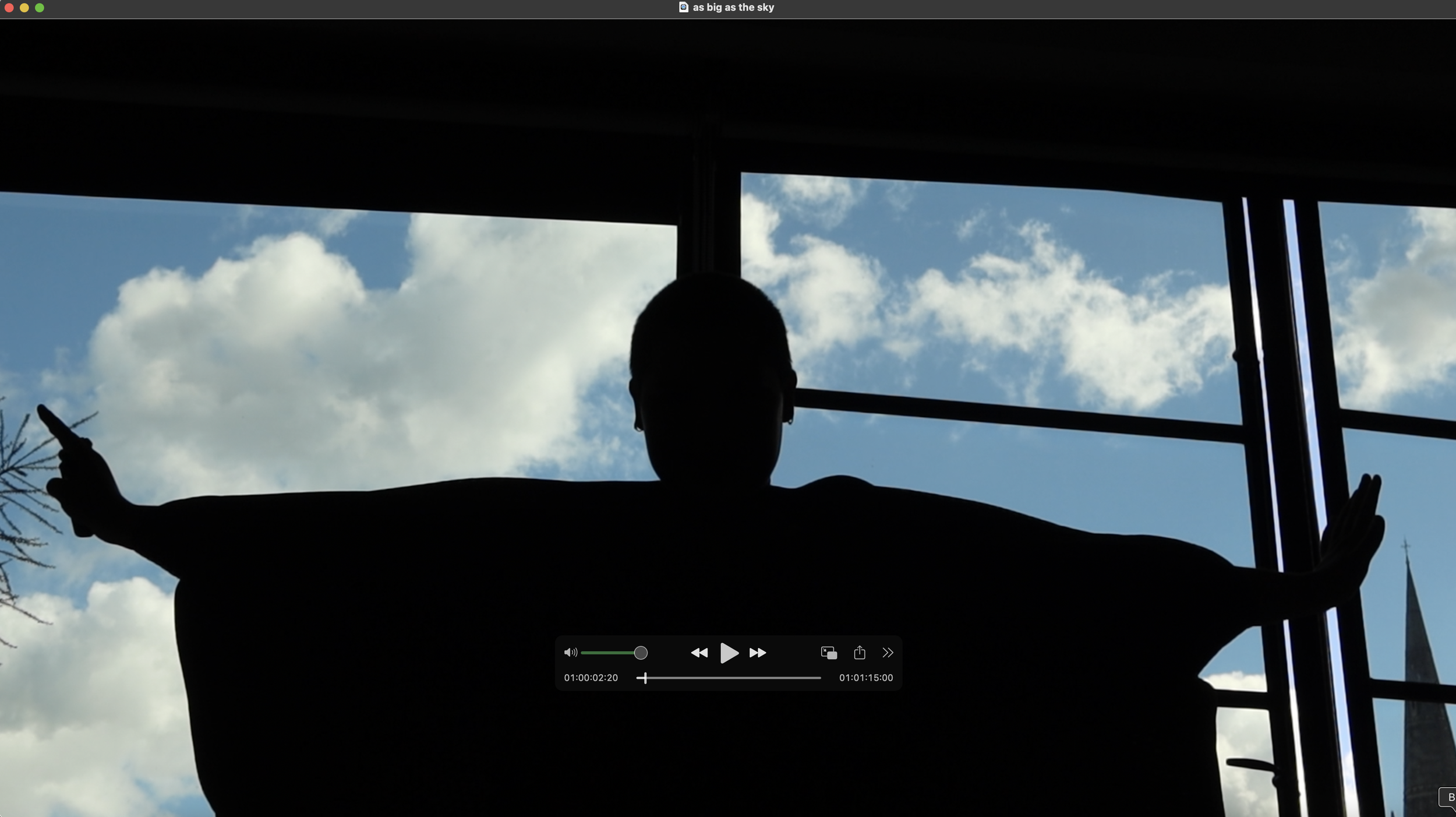Screen dimensions: 1456x817
Task: Select the elapsed timecode 01:00:02:20
Action: click(590, 678)
